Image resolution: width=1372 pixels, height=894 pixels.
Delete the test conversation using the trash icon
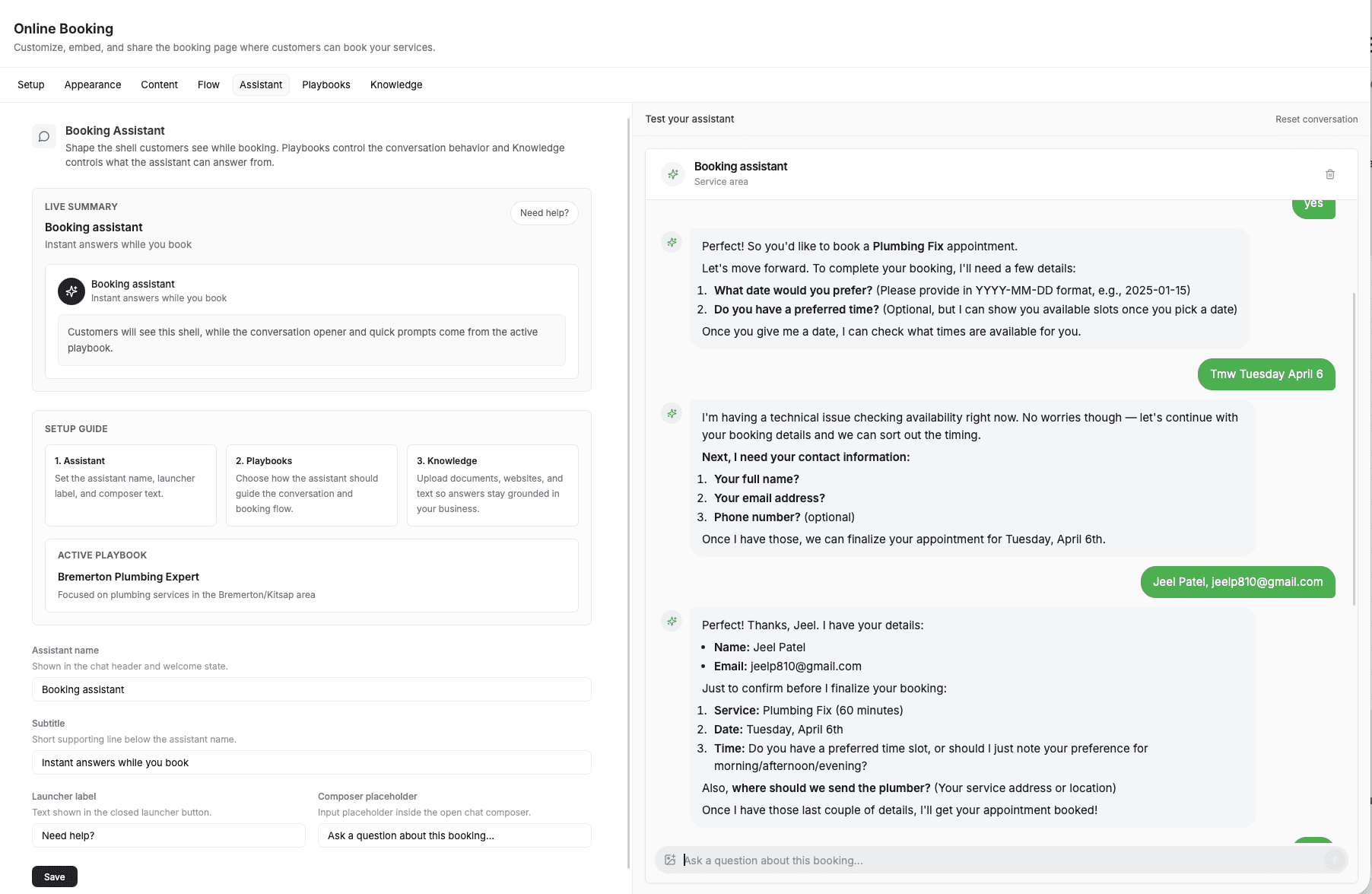click(x=1330, y=174)
